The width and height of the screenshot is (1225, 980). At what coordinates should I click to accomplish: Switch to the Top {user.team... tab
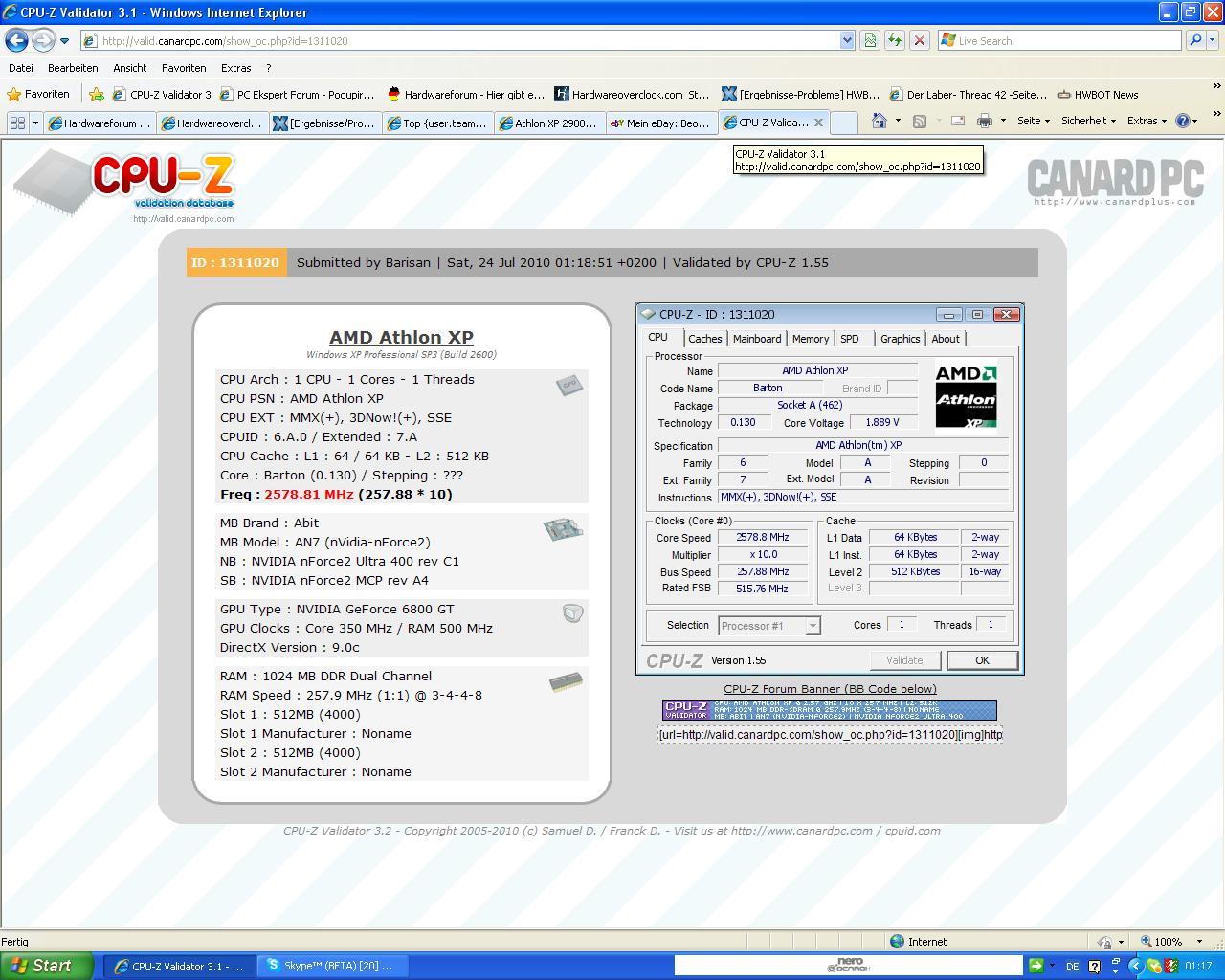(x=436, y=122)
